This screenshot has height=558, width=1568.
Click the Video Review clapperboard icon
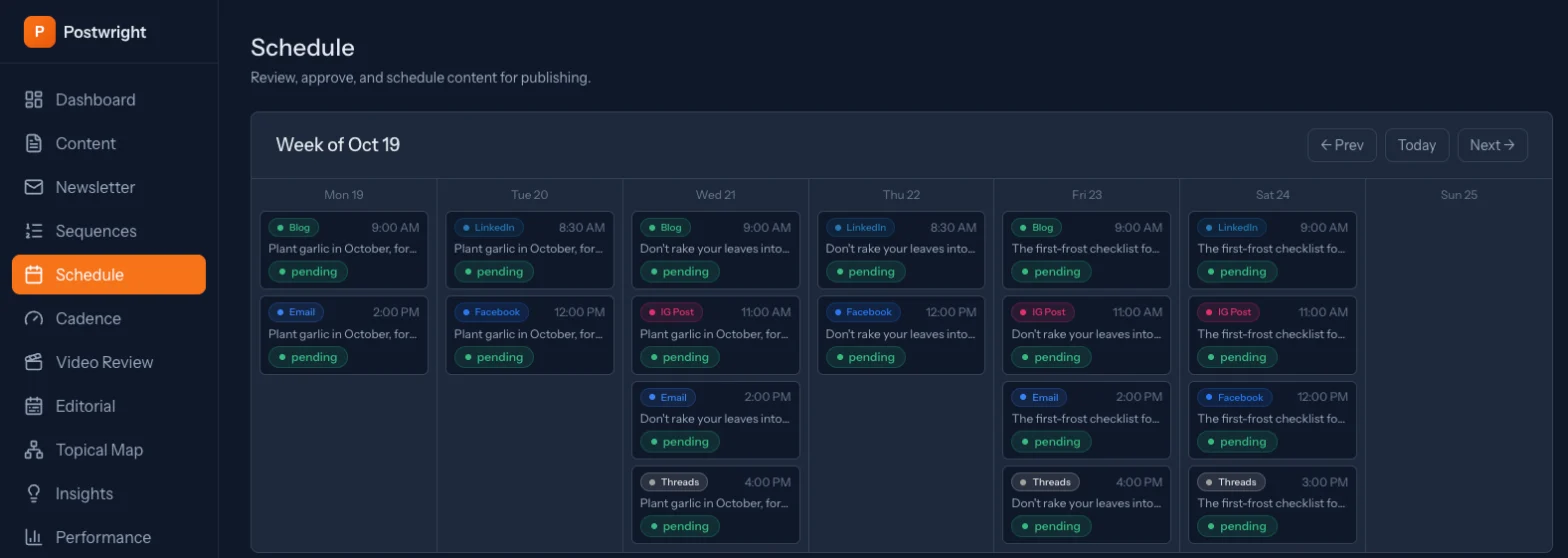point(34,362)
